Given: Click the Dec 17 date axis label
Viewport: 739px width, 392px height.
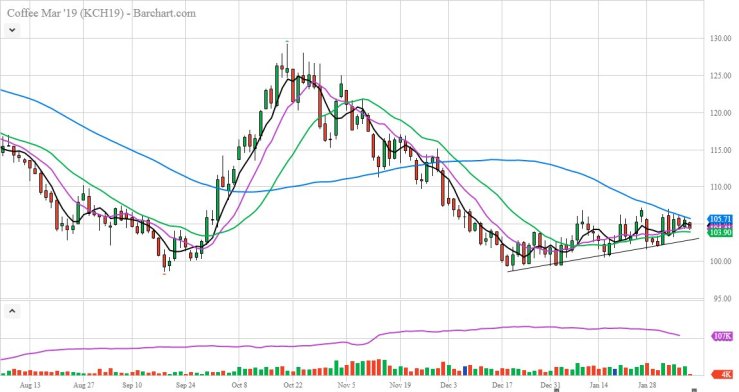Looking at the screenshot, I should [x=502, y=385].
